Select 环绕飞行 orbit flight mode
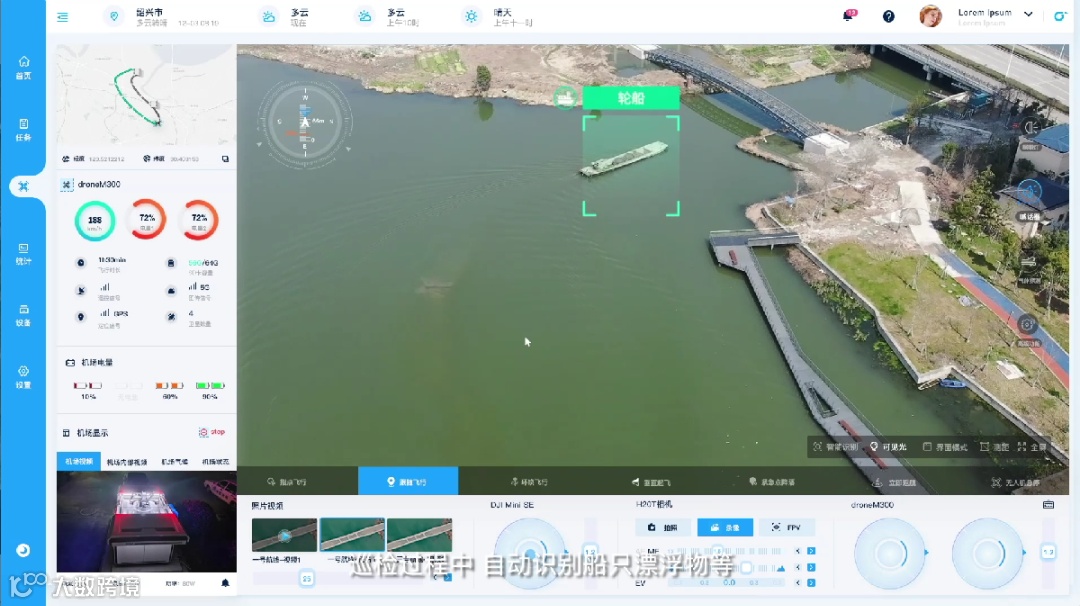This screenshot has height=606, width=1080. [529, 482]
